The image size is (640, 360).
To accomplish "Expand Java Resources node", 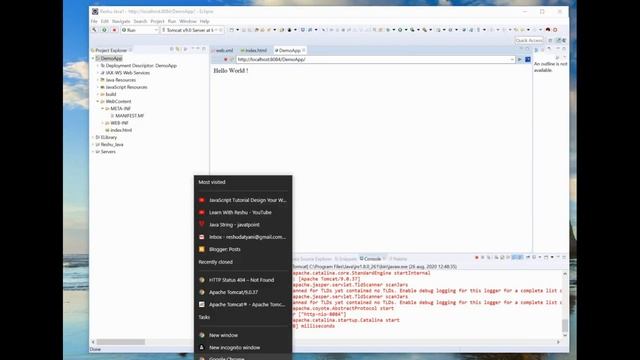I will pyautogui.click(x=98, y=80).
